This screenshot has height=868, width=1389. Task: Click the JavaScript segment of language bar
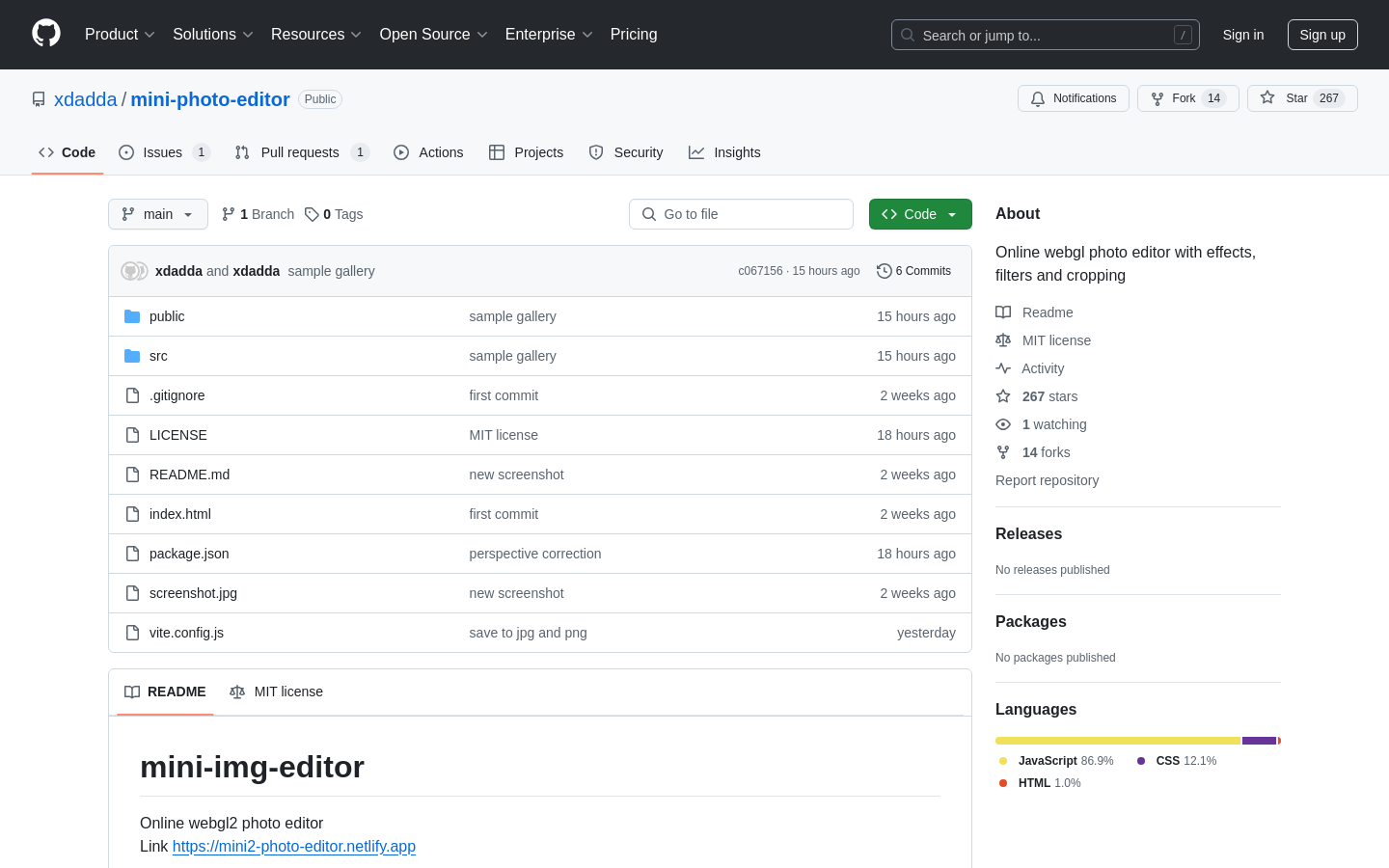click(x=1118, y=741)
